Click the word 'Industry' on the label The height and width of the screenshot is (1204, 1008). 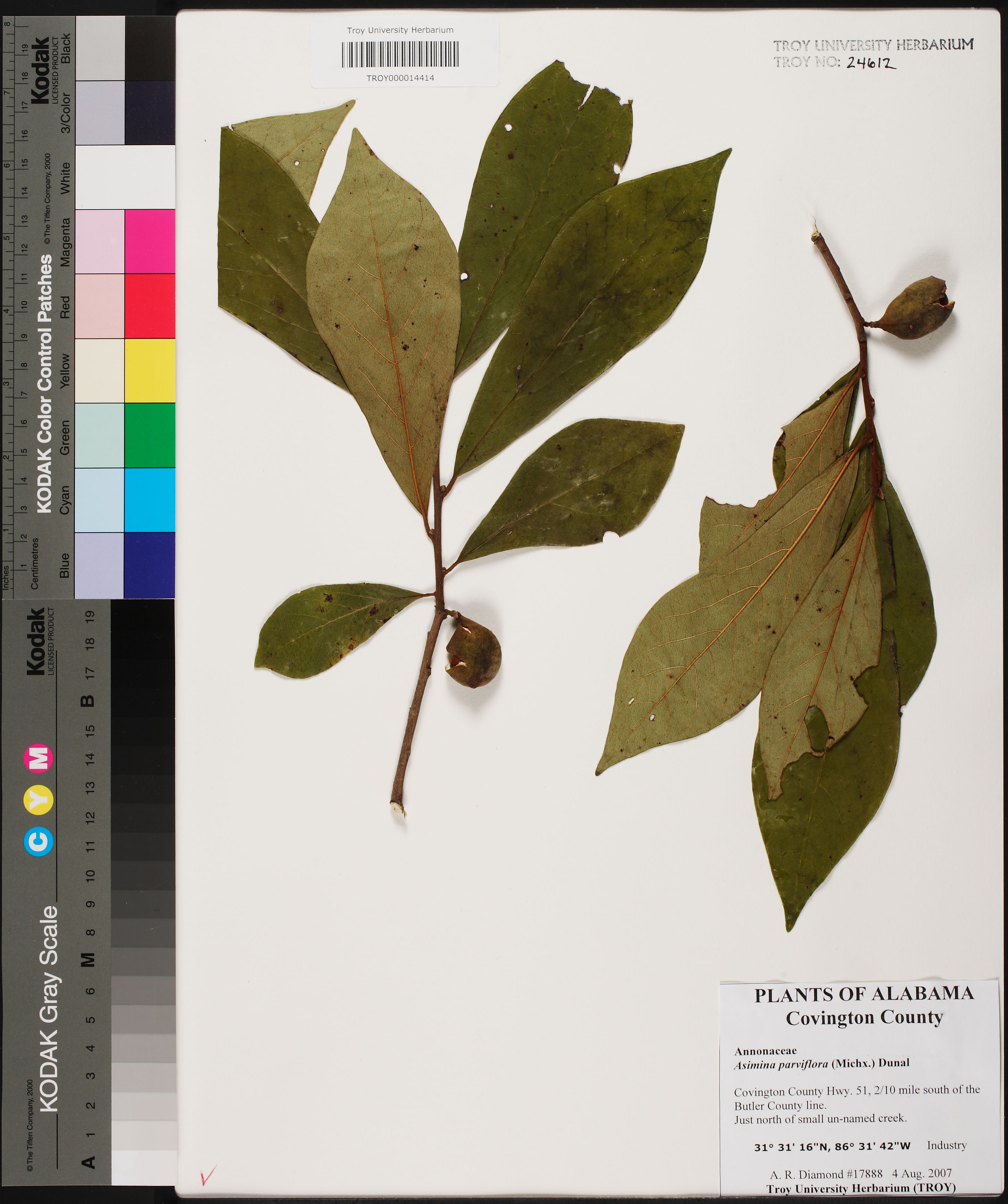click(947, 1145)
